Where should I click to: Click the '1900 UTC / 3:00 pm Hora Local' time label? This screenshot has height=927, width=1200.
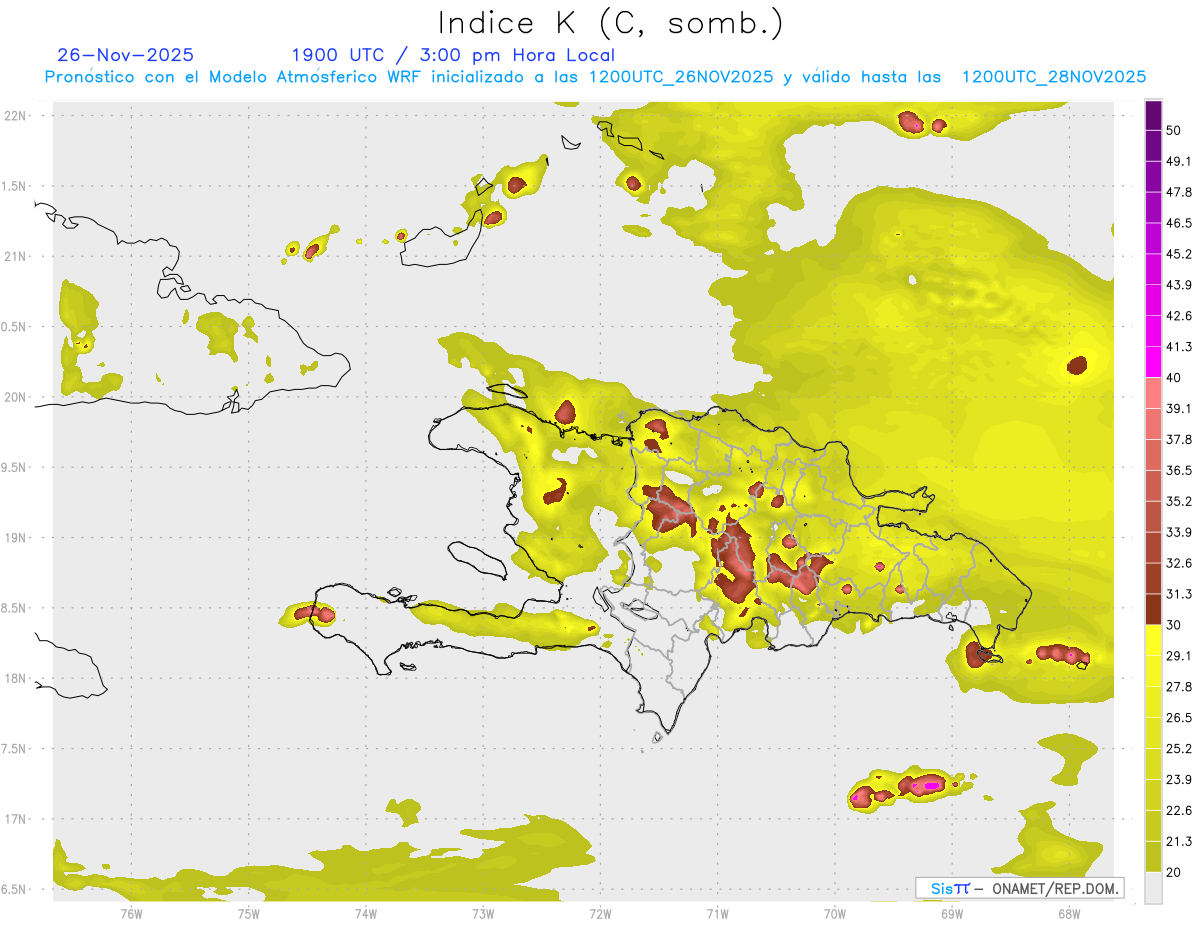(453, 55)
